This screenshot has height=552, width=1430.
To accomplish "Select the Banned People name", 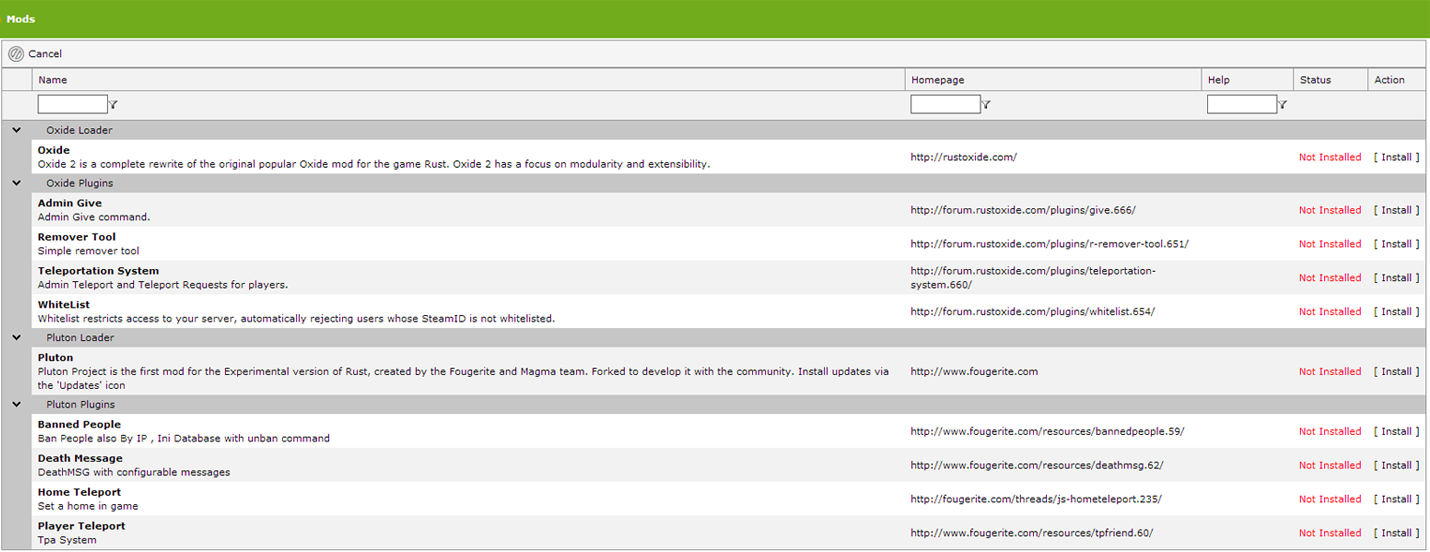I will 79,424.
